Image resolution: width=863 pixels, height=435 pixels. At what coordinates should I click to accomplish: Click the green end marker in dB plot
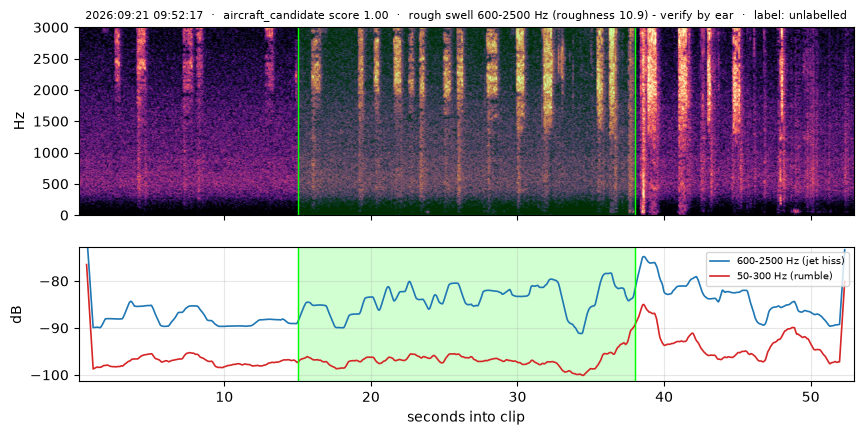click(x=636, y=314)
